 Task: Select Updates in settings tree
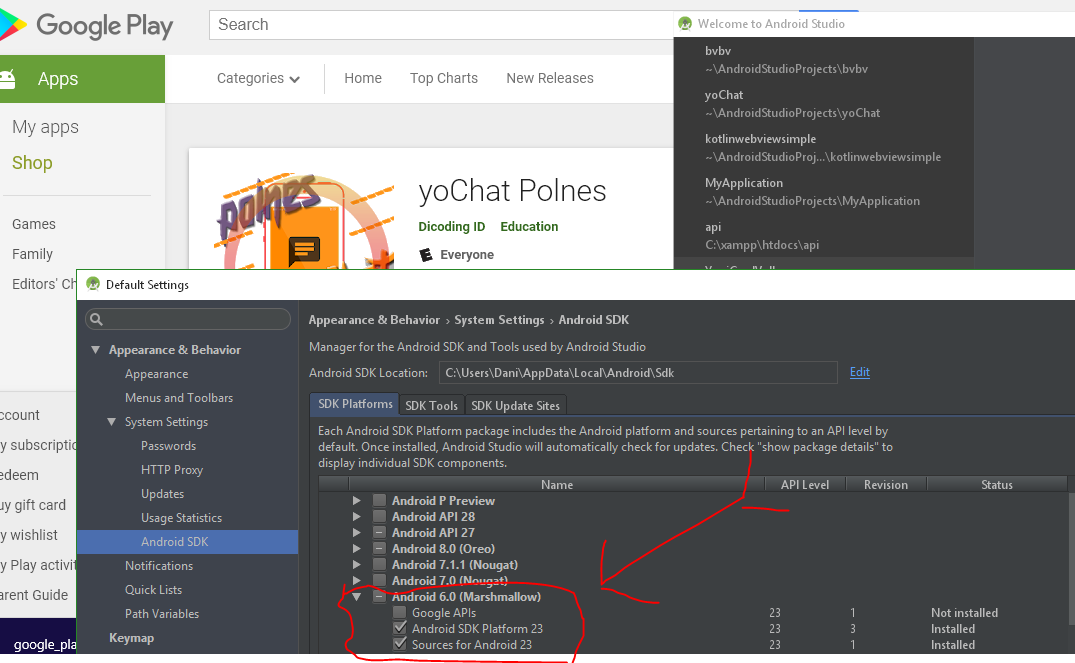[162, 494]
